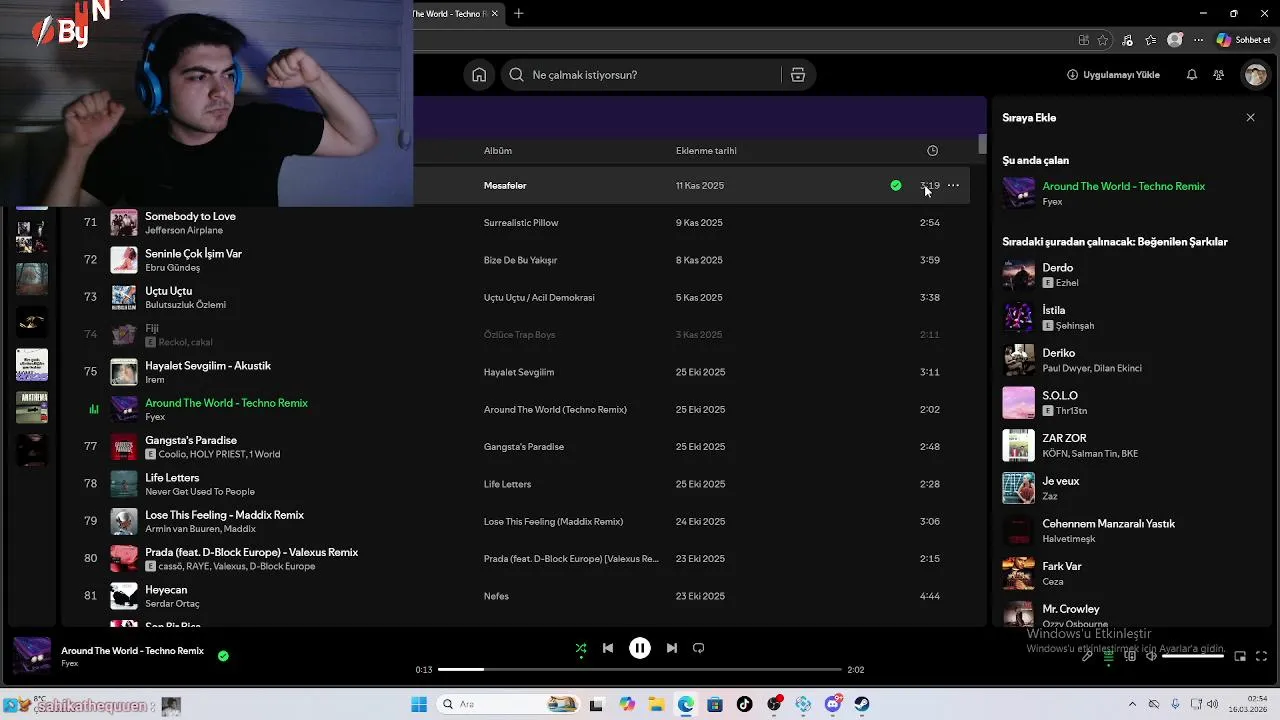Skip to the previous track
The width and height of the screenshot is (1280, 720).
point(608,648)
